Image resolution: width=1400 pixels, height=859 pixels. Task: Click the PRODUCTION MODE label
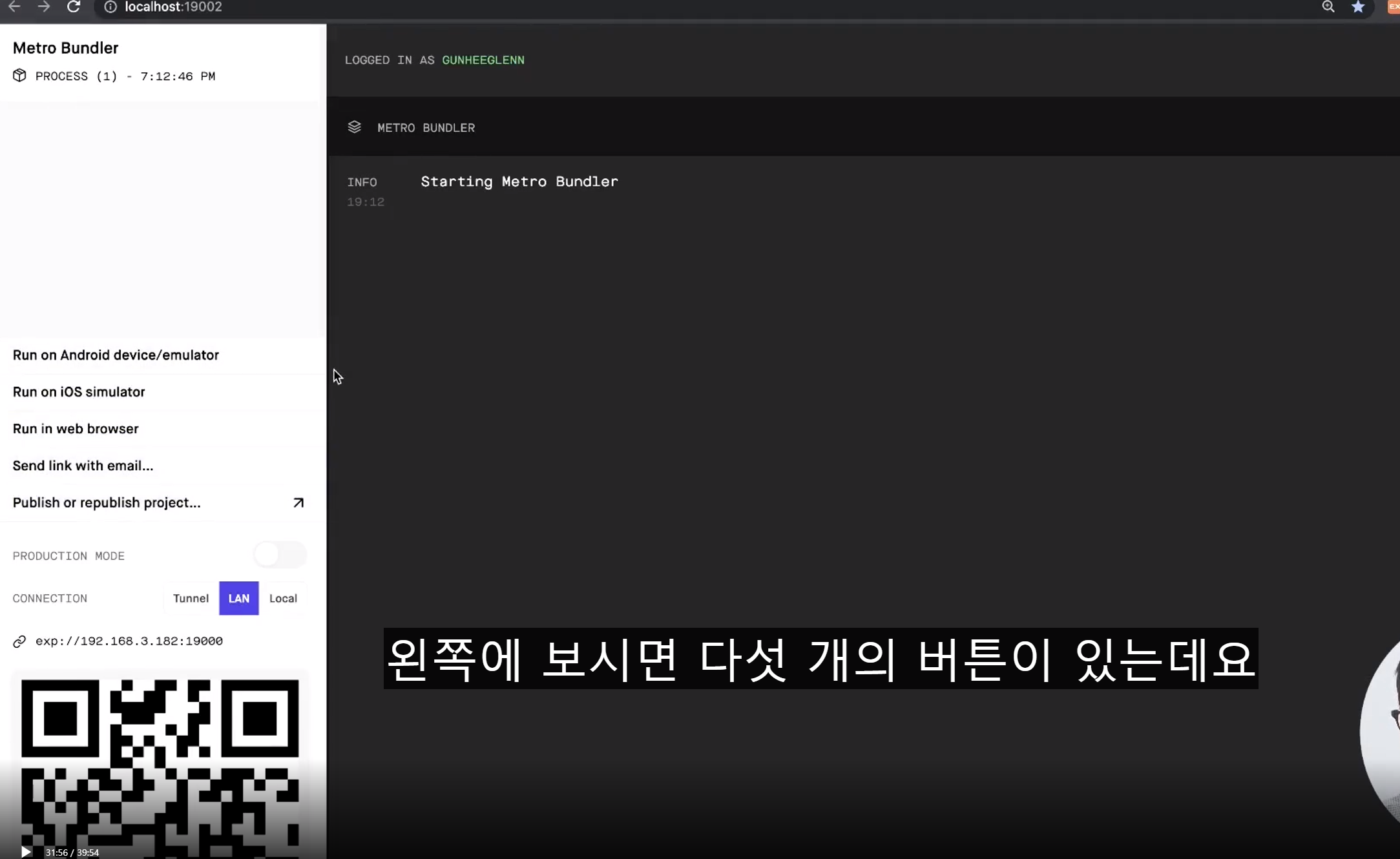click(x=68, y=556)
